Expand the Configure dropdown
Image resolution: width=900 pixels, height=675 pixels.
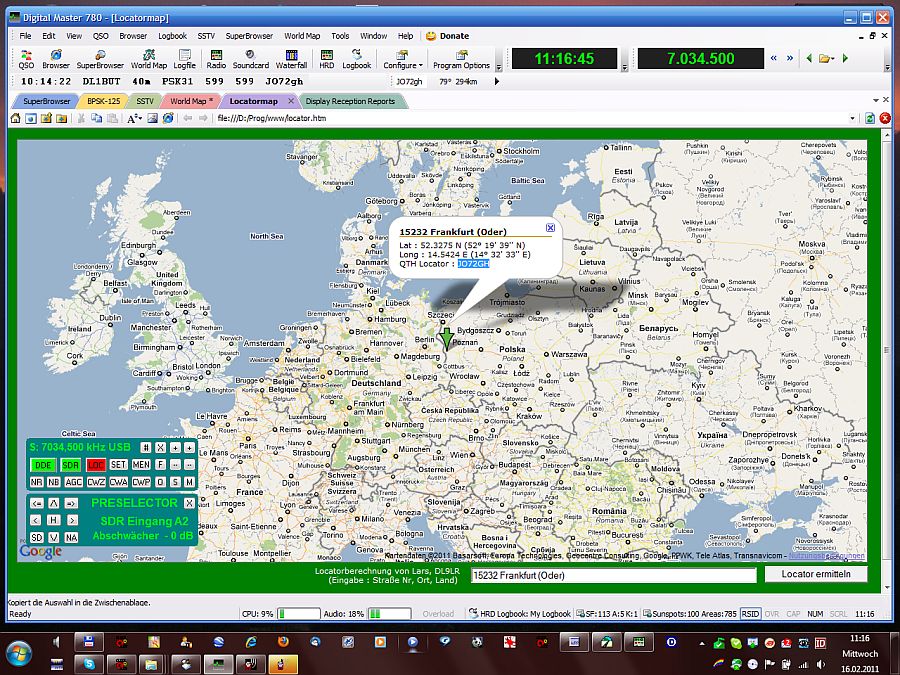tap(402, 60)
